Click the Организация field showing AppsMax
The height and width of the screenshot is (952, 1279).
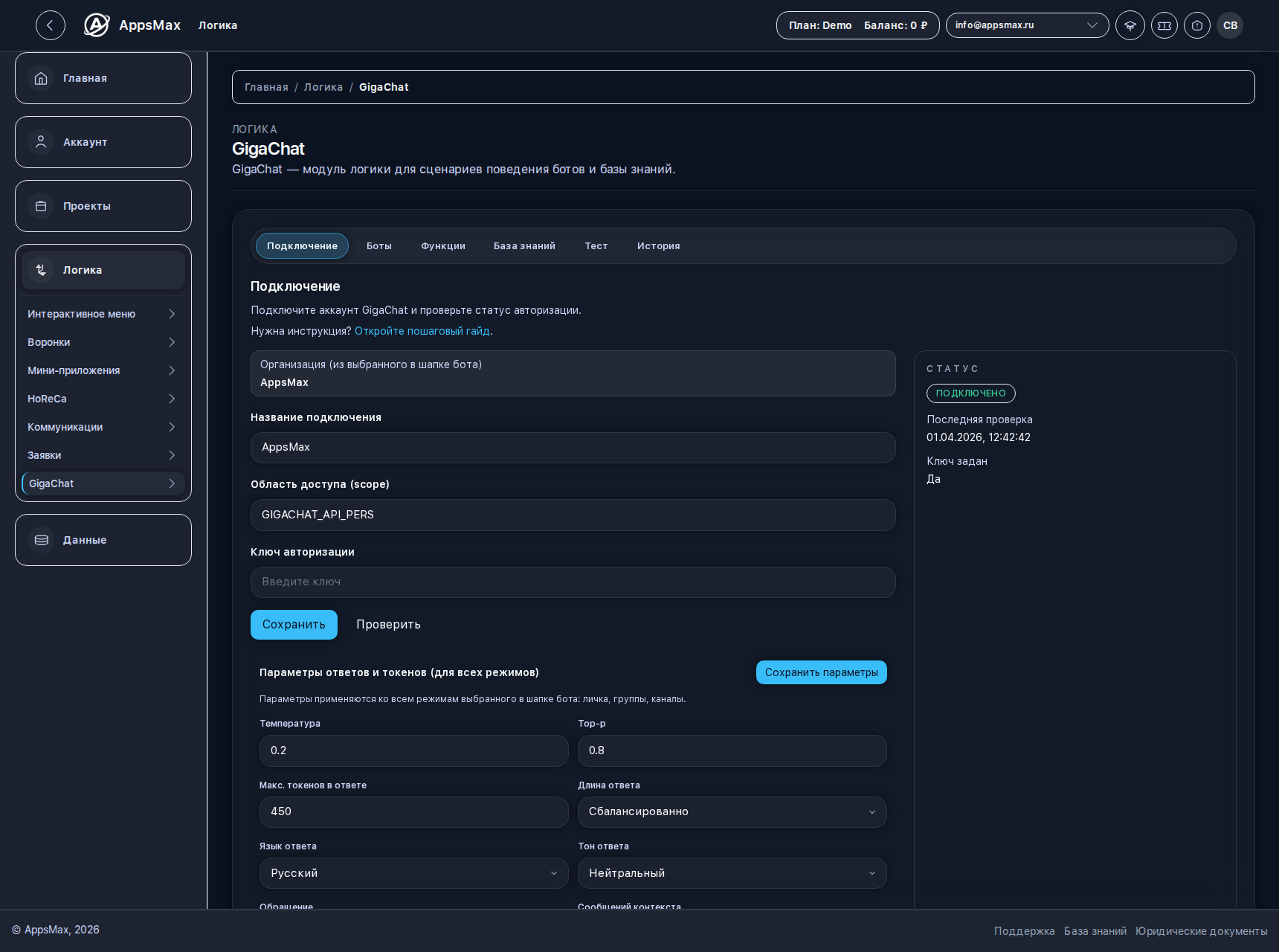coord(573,373)
